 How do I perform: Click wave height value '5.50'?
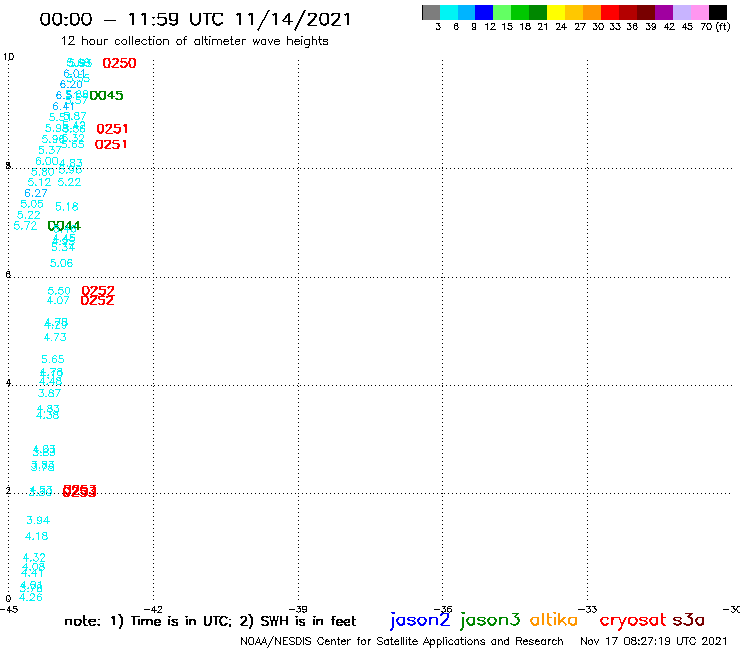click(x=59, y=291)
